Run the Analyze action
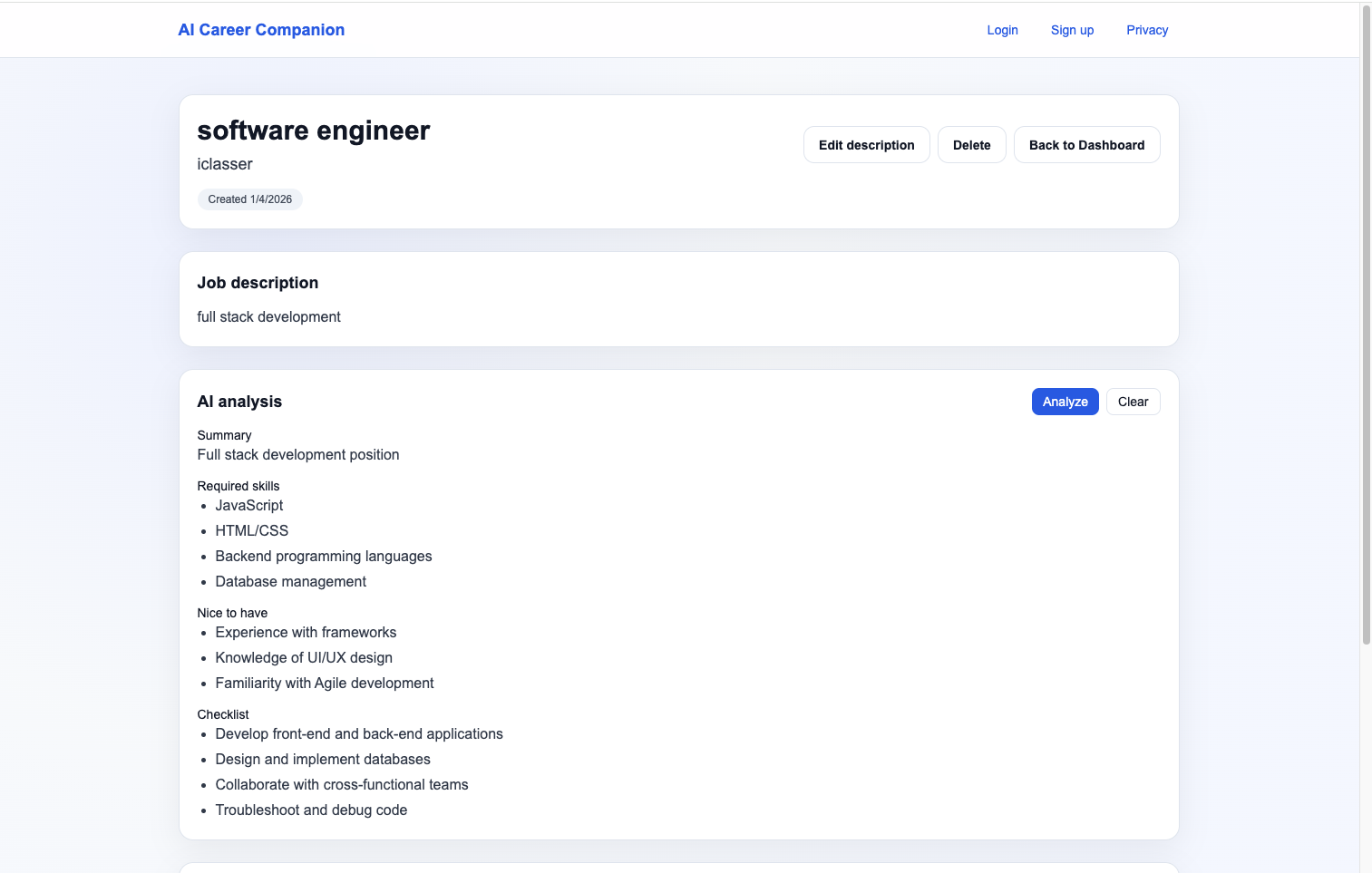1372x873 pixels. coord(1065,401)
